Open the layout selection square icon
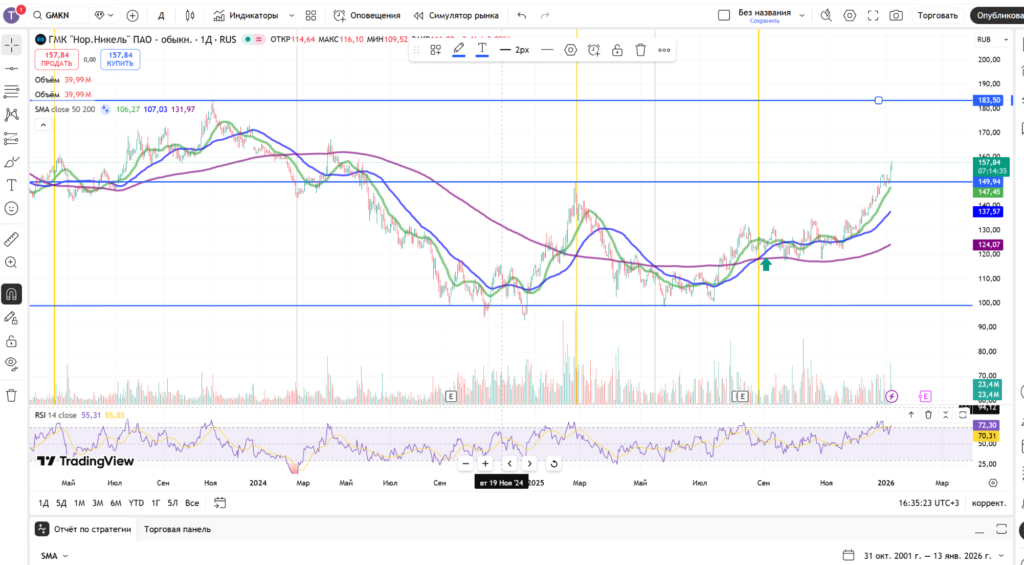 tap(724, 15)
